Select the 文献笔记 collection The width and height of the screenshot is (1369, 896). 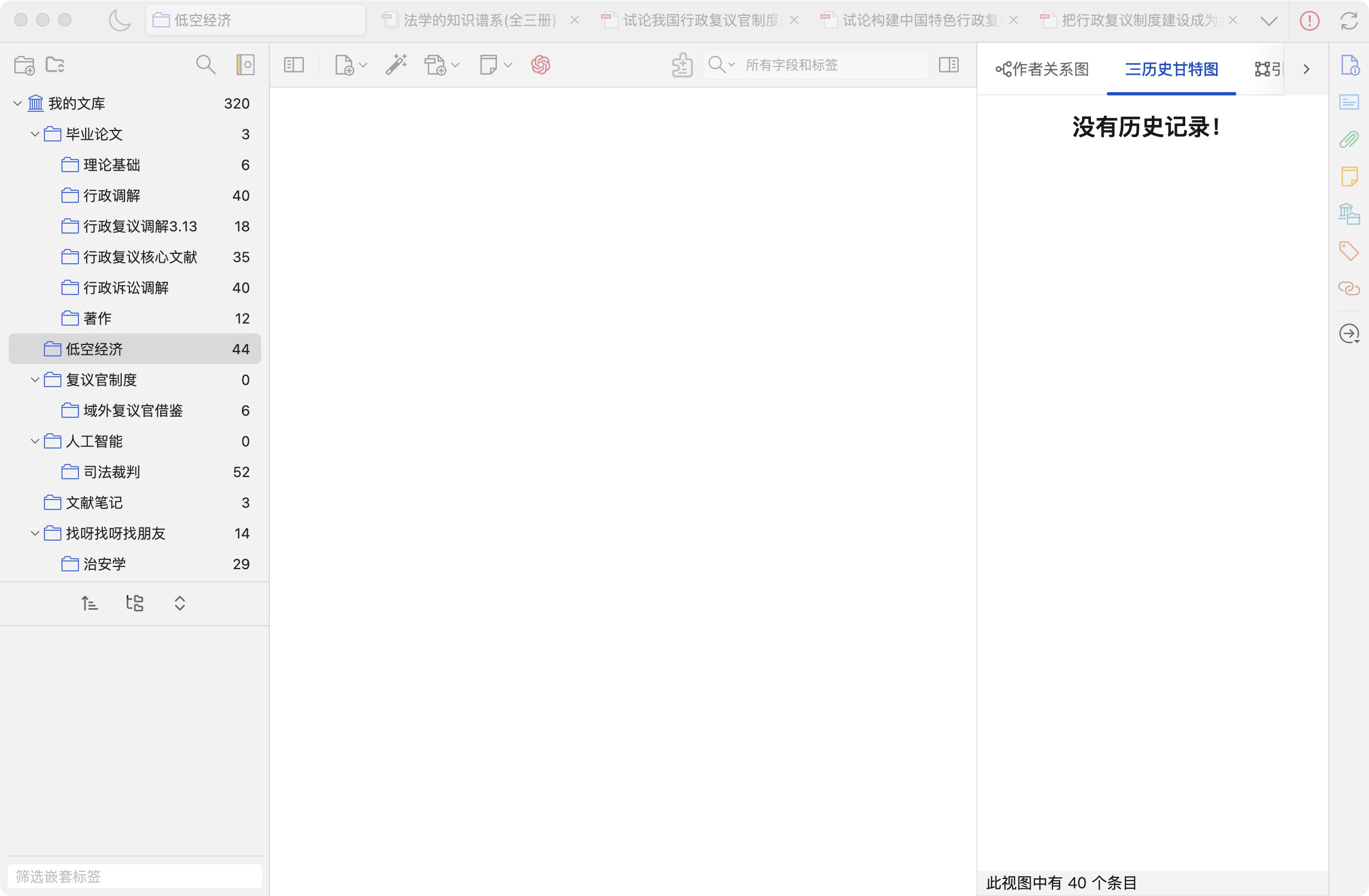point(134,503)
